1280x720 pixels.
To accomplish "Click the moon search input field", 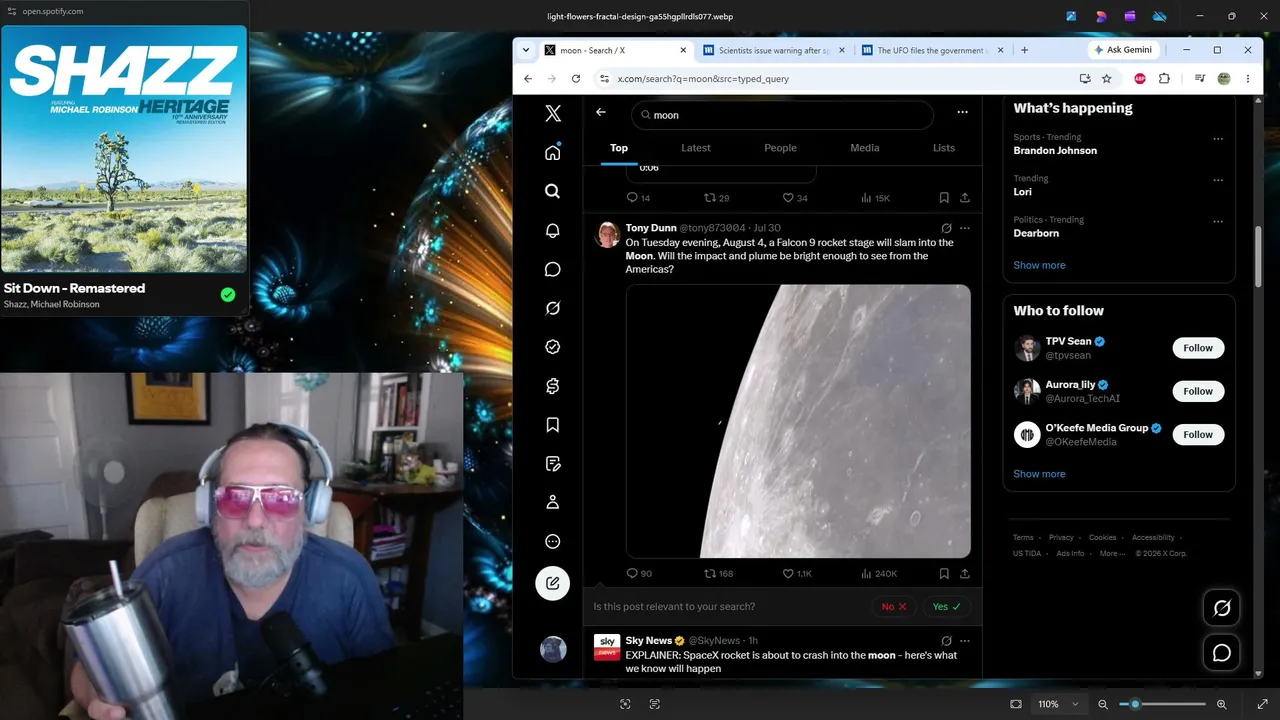I will [782, 115].
